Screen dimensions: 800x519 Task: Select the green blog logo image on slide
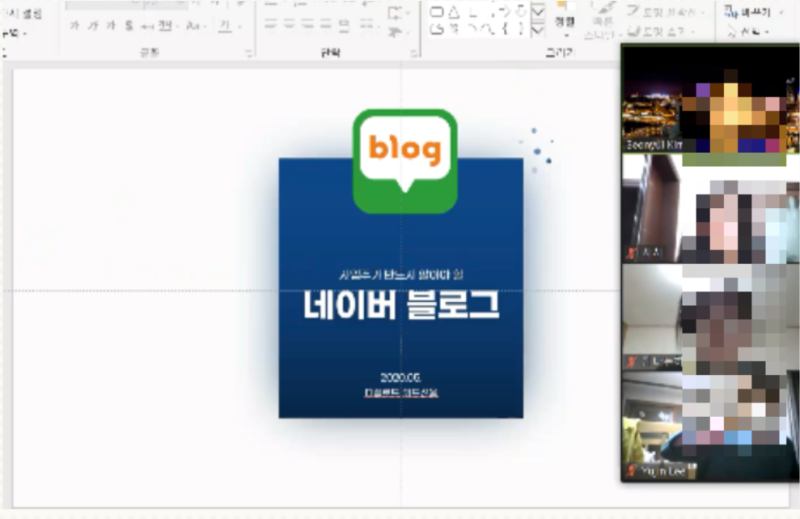405,161
